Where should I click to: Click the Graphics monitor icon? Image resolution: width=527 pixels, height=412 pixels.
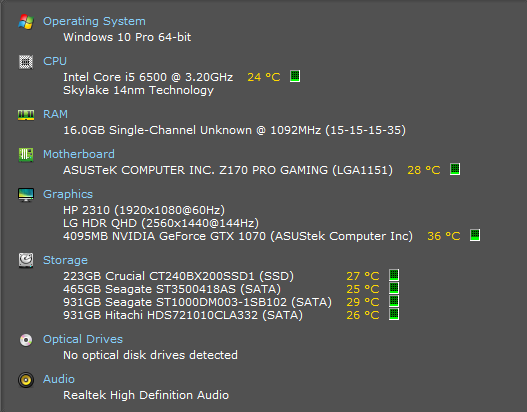point(26,195)
